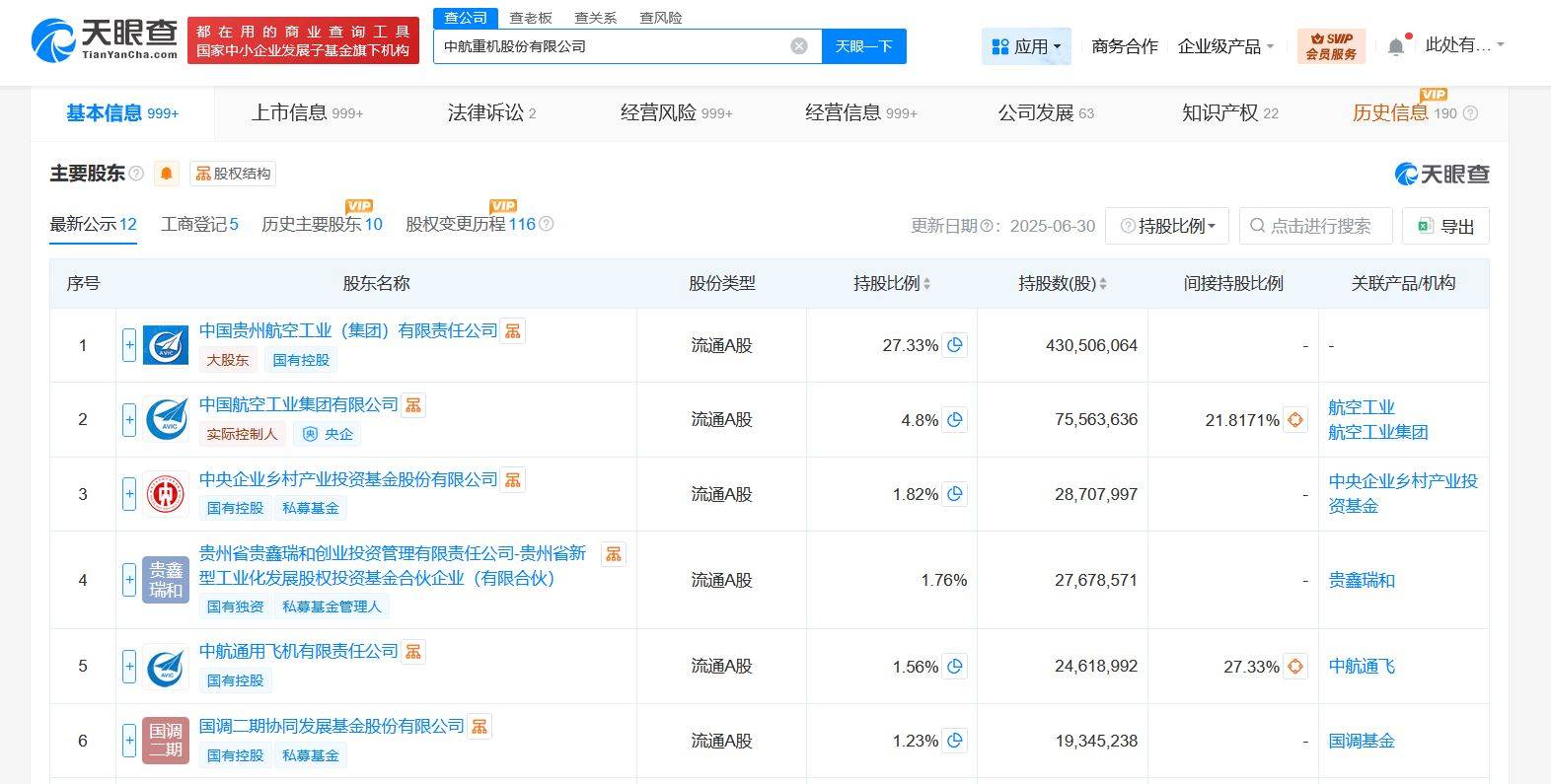Open the 持股比例 filter dropdown
1551x784 pixels.
pos(1167,226)
